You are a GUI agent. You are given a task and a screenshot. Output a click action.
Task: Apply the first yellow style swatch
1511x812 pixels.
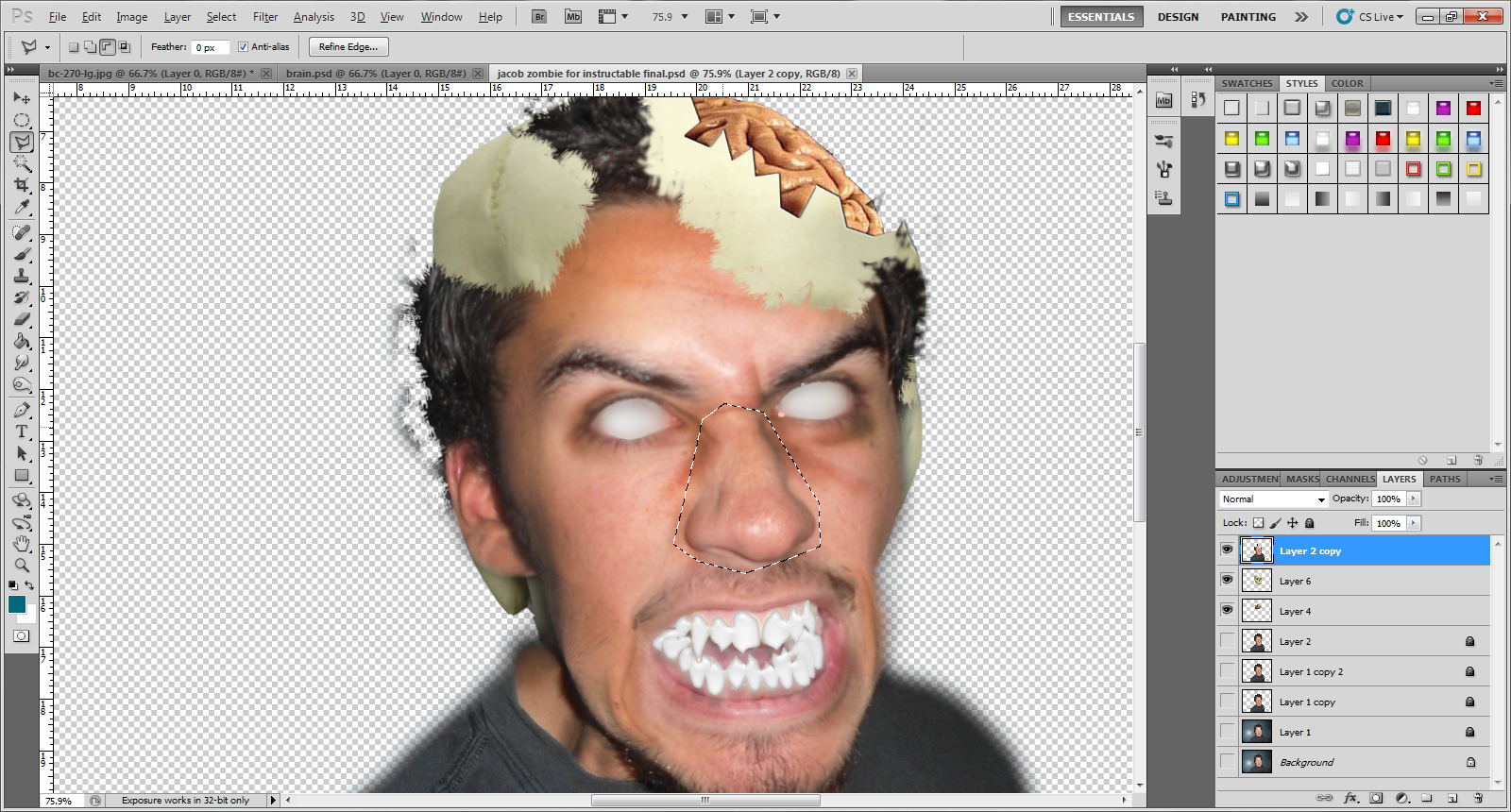tap(1231, 139)
